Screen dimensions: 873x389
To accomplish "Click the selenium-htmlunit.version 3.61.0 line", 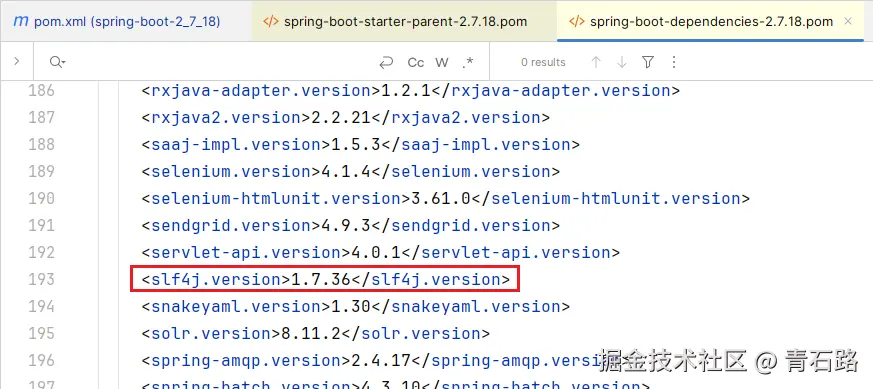I will 445,198.
